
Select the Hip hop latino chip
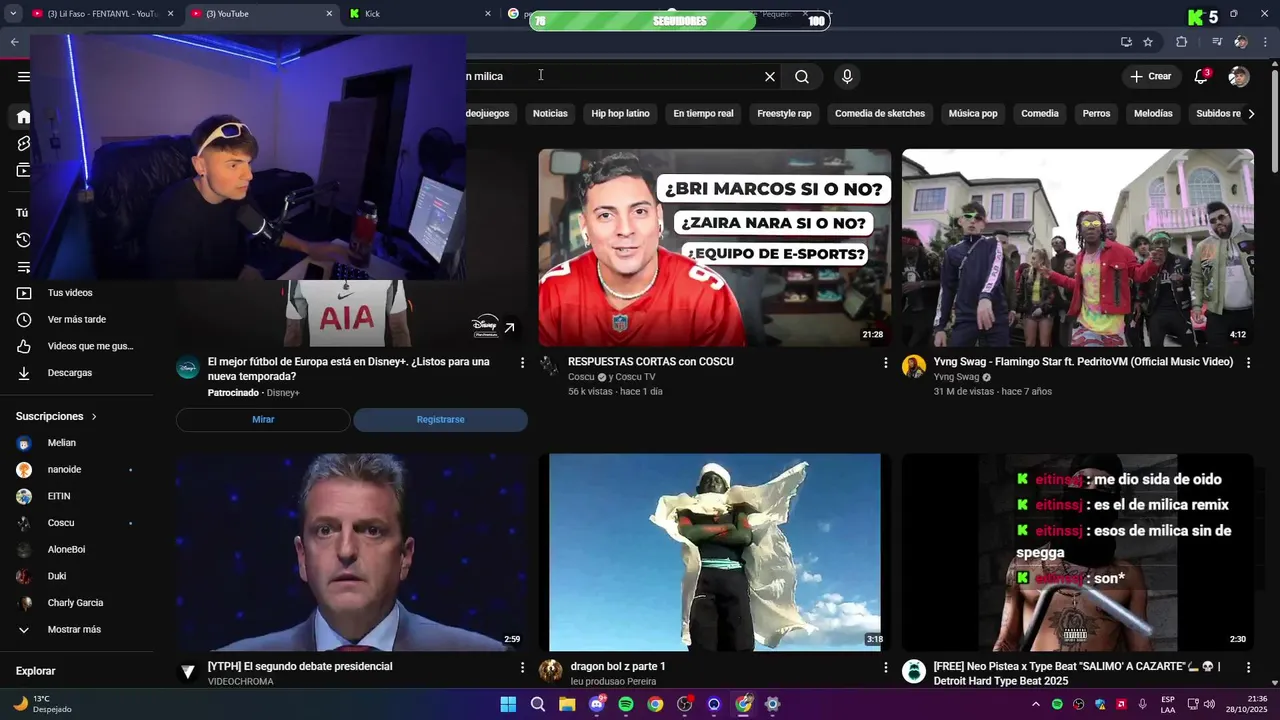tap(620, 114)
